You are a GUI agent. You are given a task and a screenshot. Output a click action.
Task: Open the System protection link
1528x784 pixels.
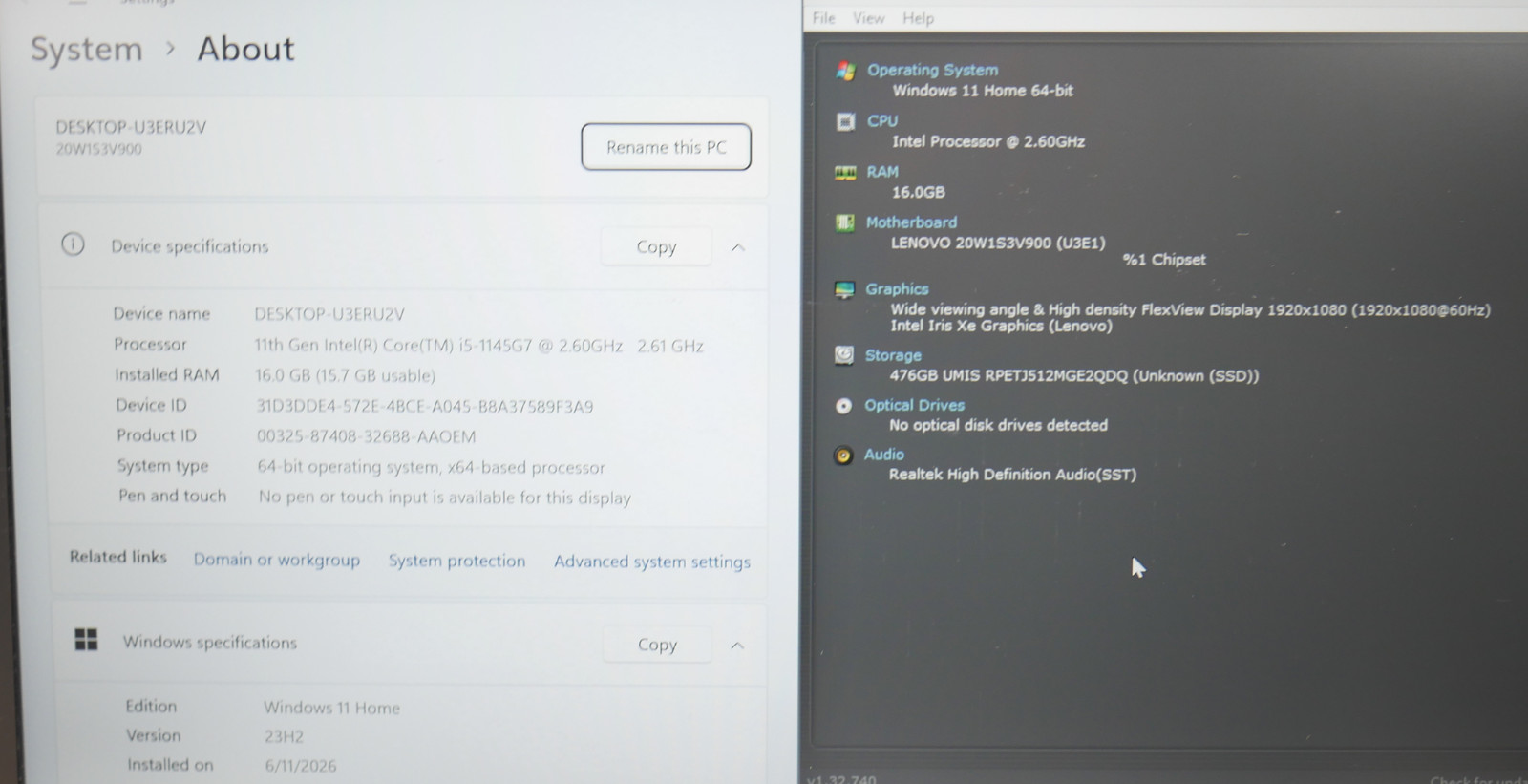(456, 561)
